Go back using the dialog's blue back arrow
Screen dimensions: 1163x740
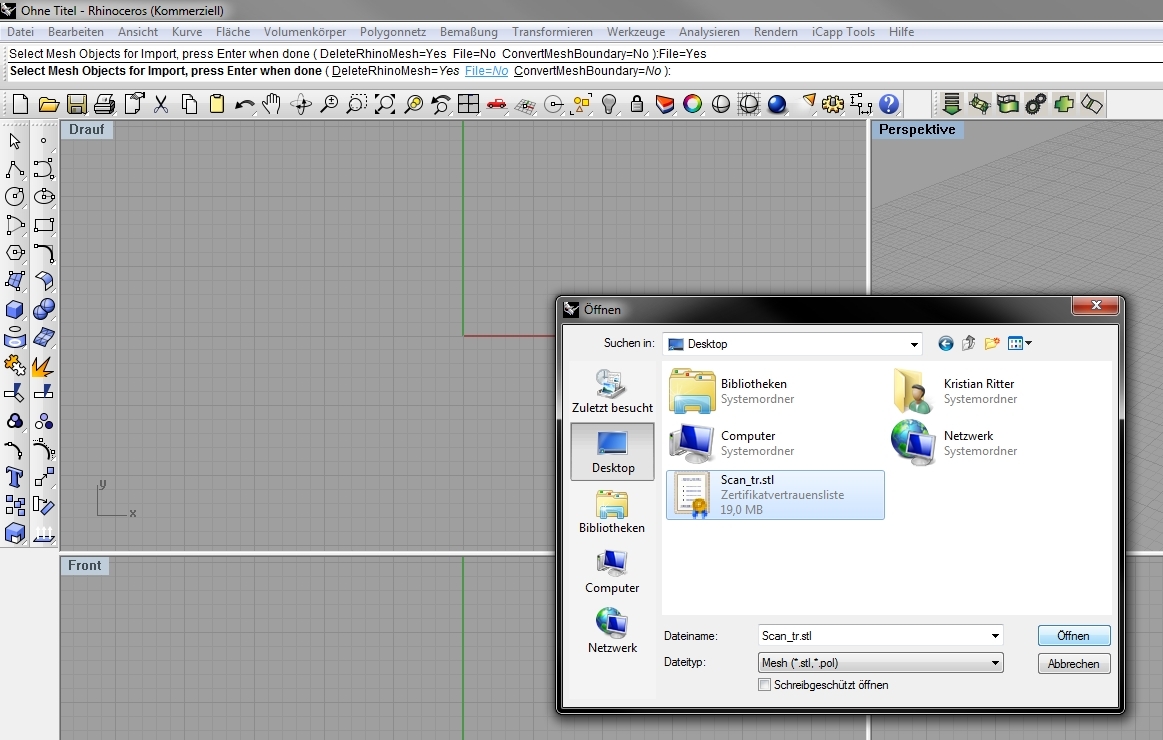945,343
